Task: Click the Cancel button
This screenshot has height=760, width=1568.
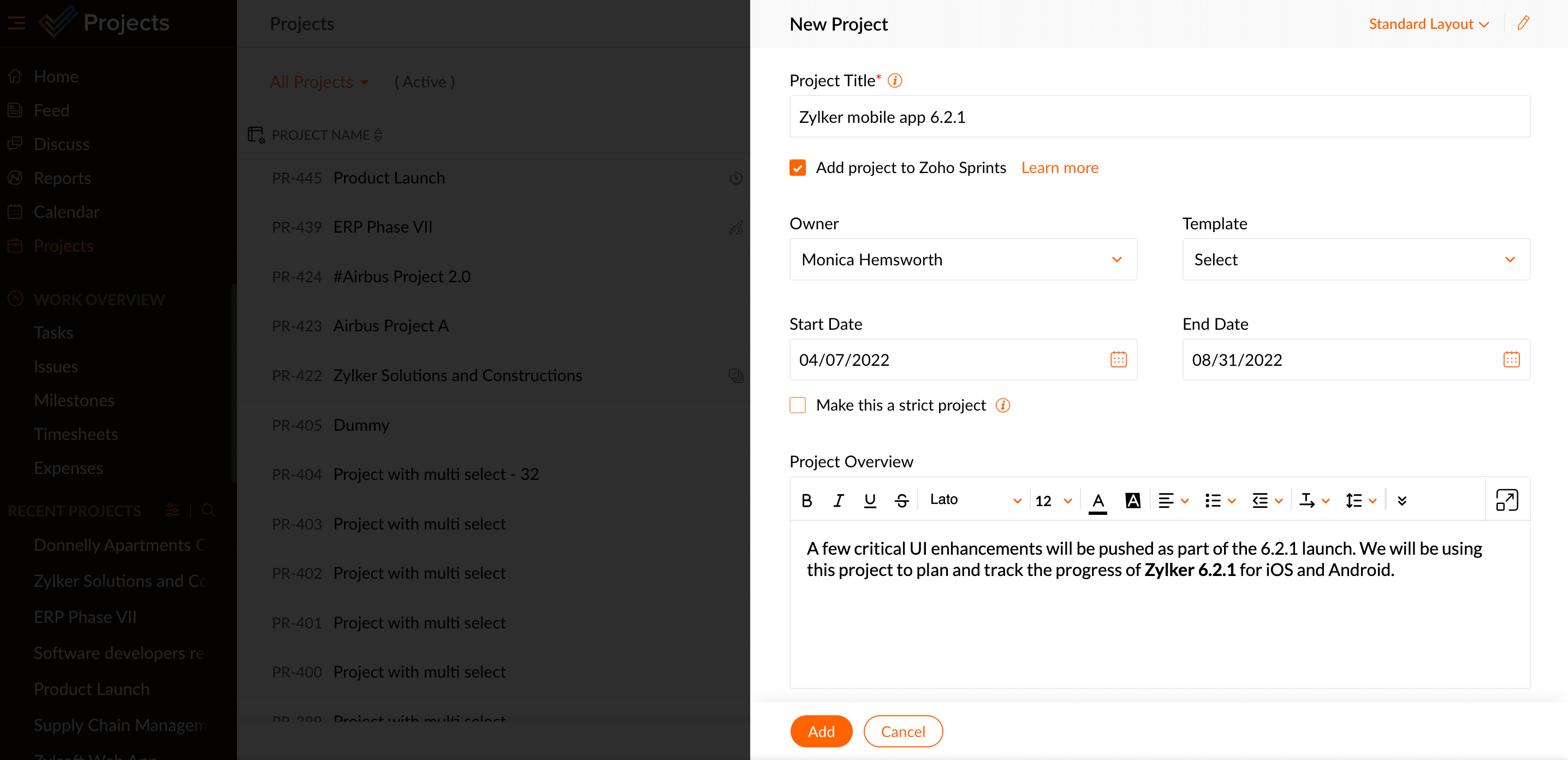Action: (x=902, y=732)
